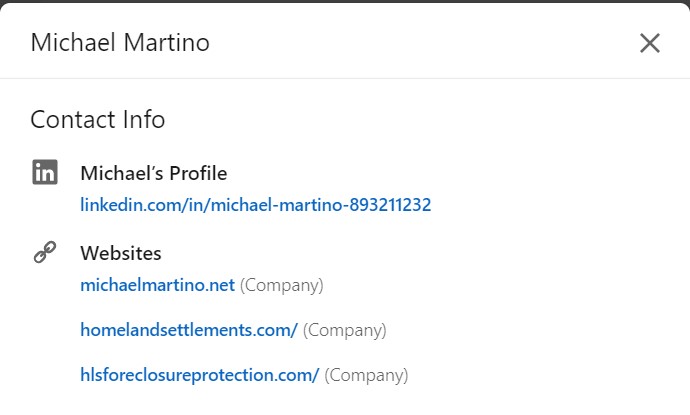Open the hlsforeclosureprotection.com/ link
Image resolution: width=690 pixels, height=415 pixels.
tap(200, 375)
